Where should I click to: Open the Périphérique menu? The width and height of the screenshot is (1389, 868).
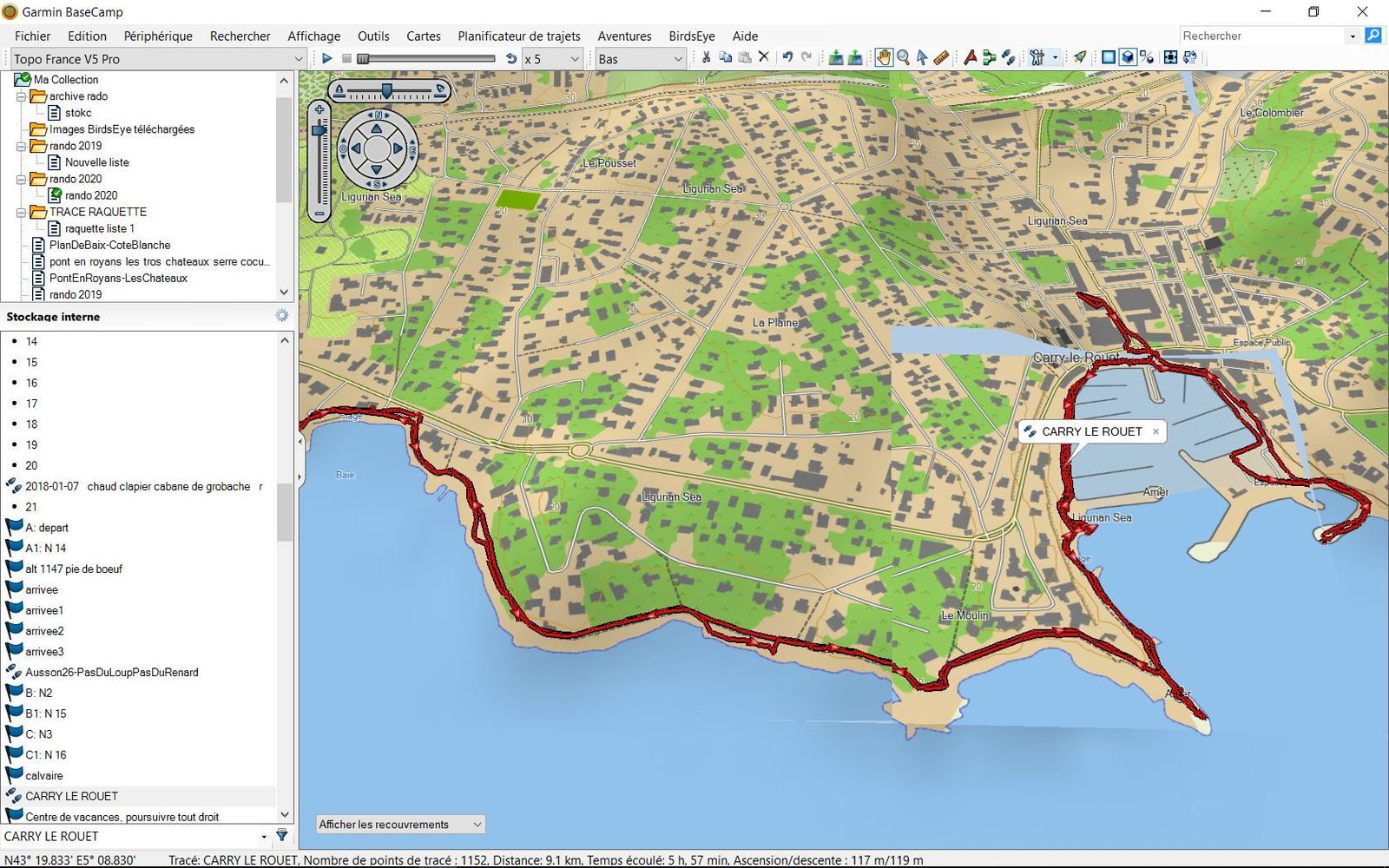(x=158, y=36)
